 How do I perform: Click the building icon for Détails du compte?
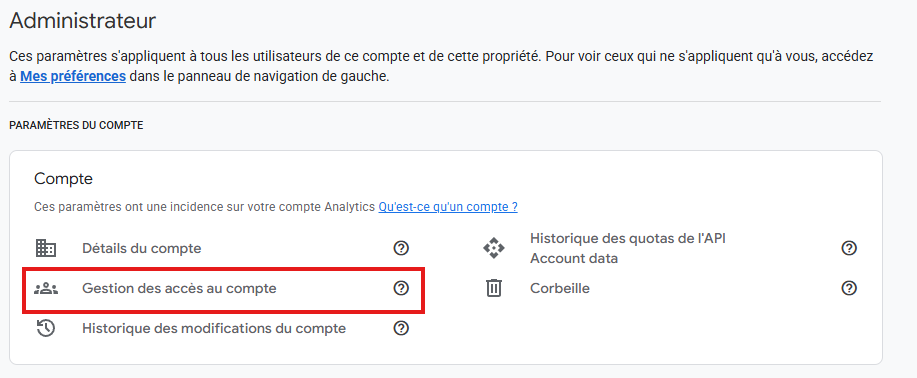click(x=46, y=248)
